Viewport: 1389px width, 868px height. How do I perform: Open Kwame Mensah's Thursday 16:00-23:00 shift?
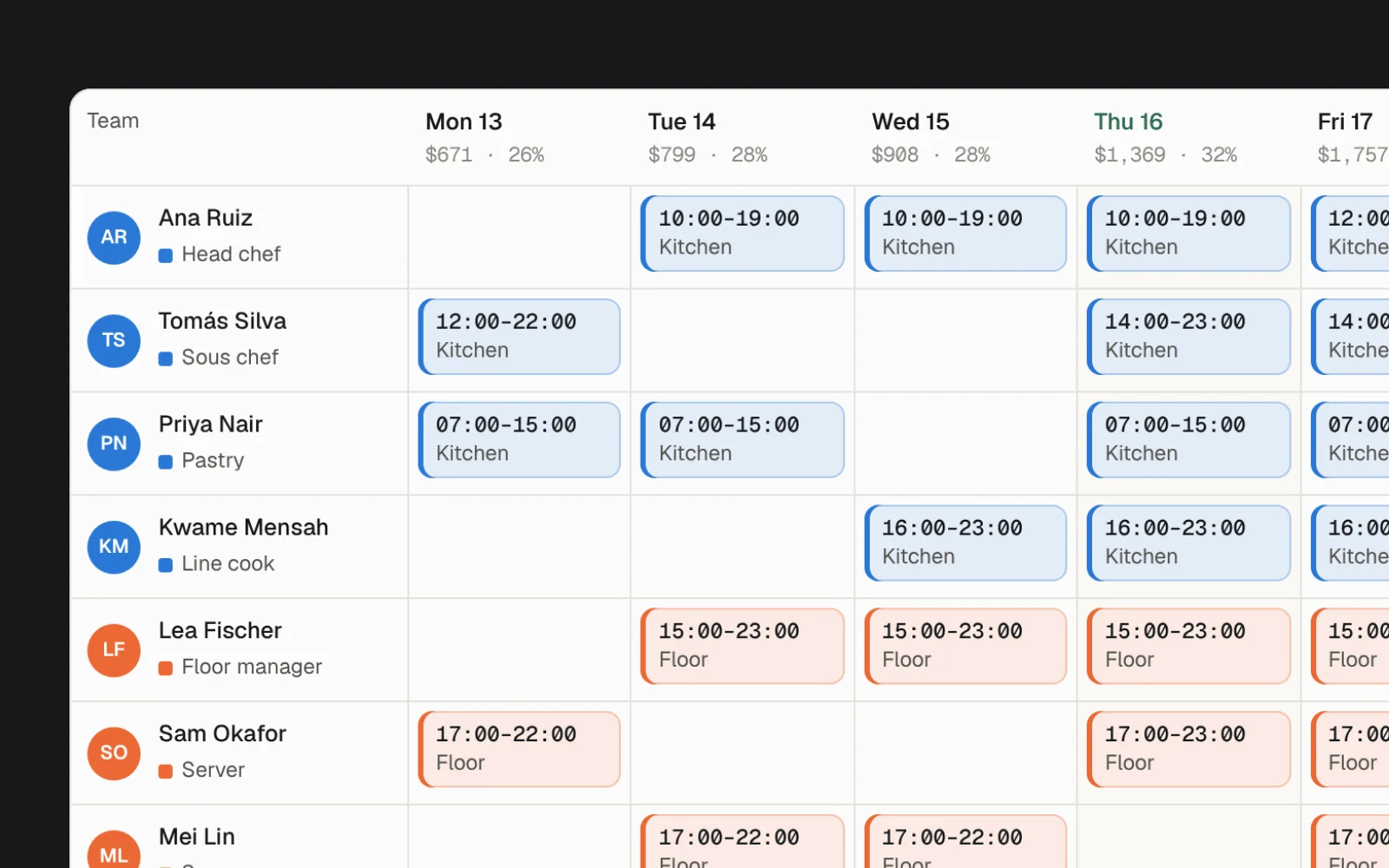[x=1188, y=543]
